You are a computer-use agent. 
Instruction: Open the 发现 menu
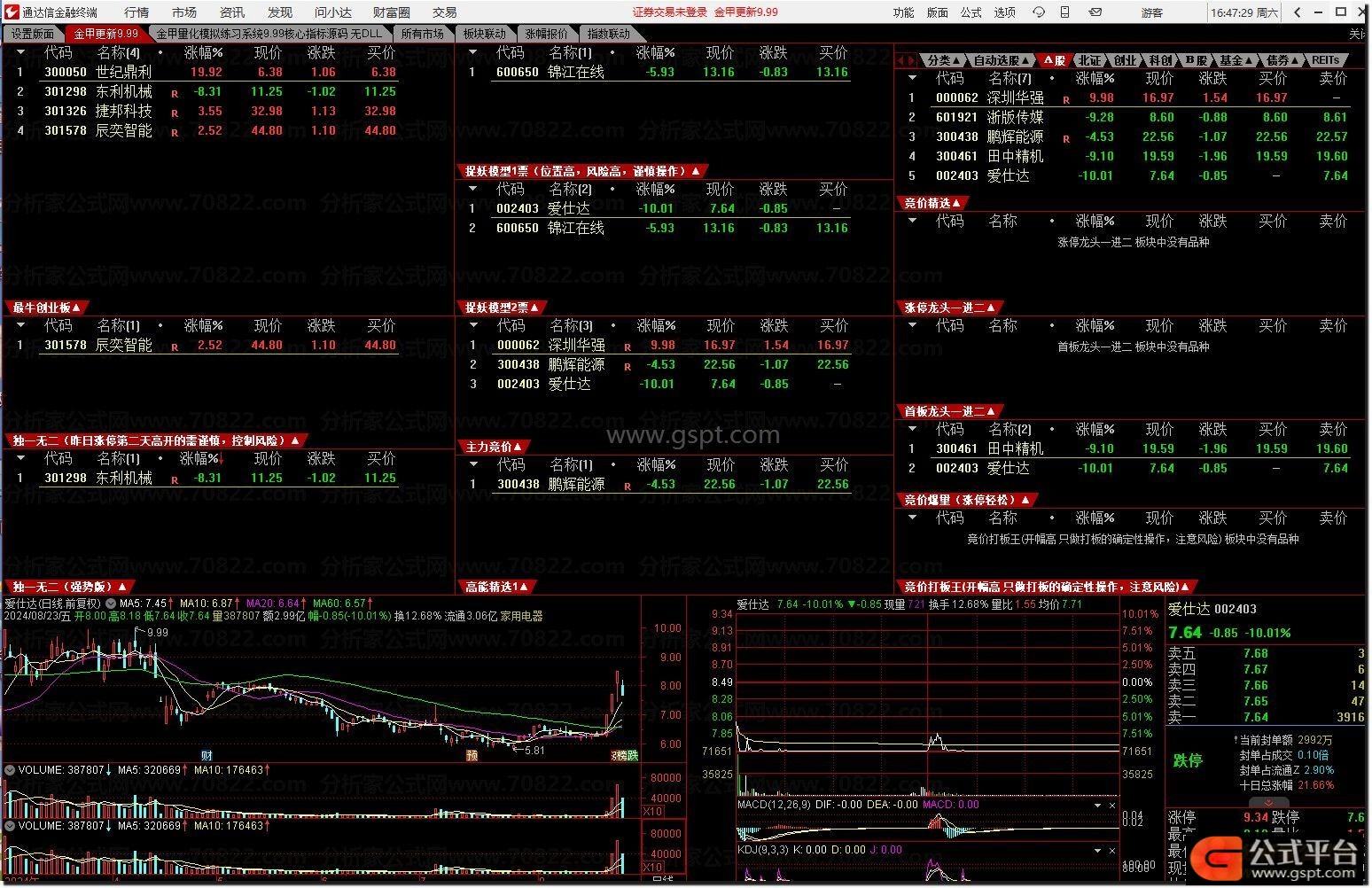tap(280, 12)
